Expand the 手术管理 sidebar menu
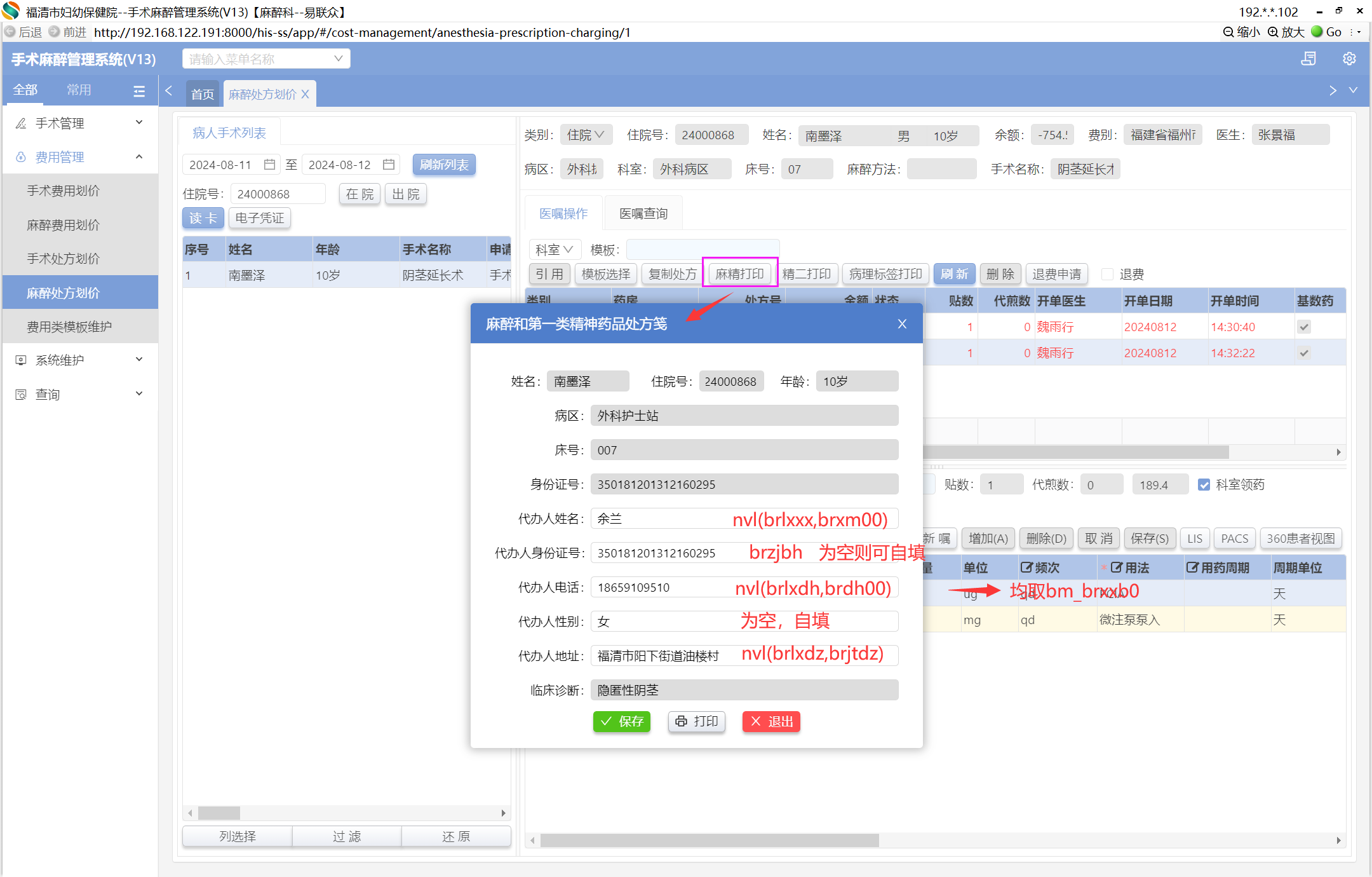The width and height of the screenshot is (1372, 877). click(x=79, y=123)
